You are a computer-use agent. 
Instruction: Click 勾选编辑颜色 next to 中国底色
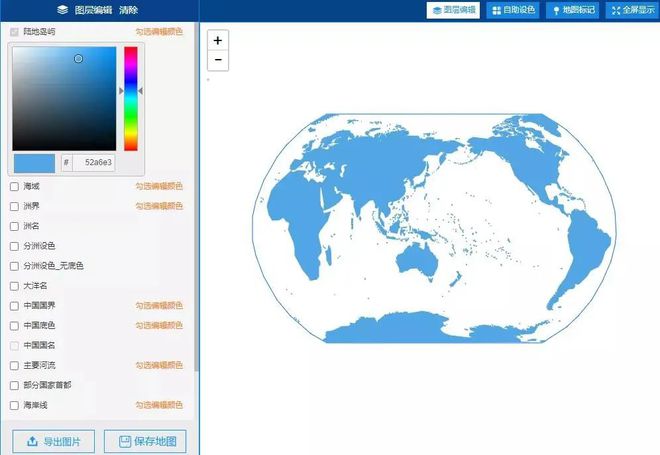pyautogui.click(x=159, y=325)
